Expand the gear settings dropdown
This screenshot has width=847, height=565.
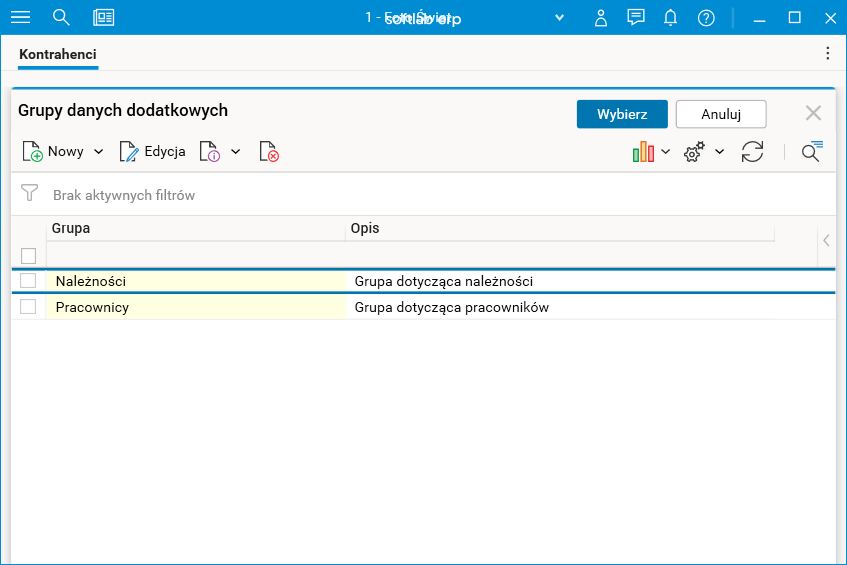pyautogui.click(x=719, y=152)
